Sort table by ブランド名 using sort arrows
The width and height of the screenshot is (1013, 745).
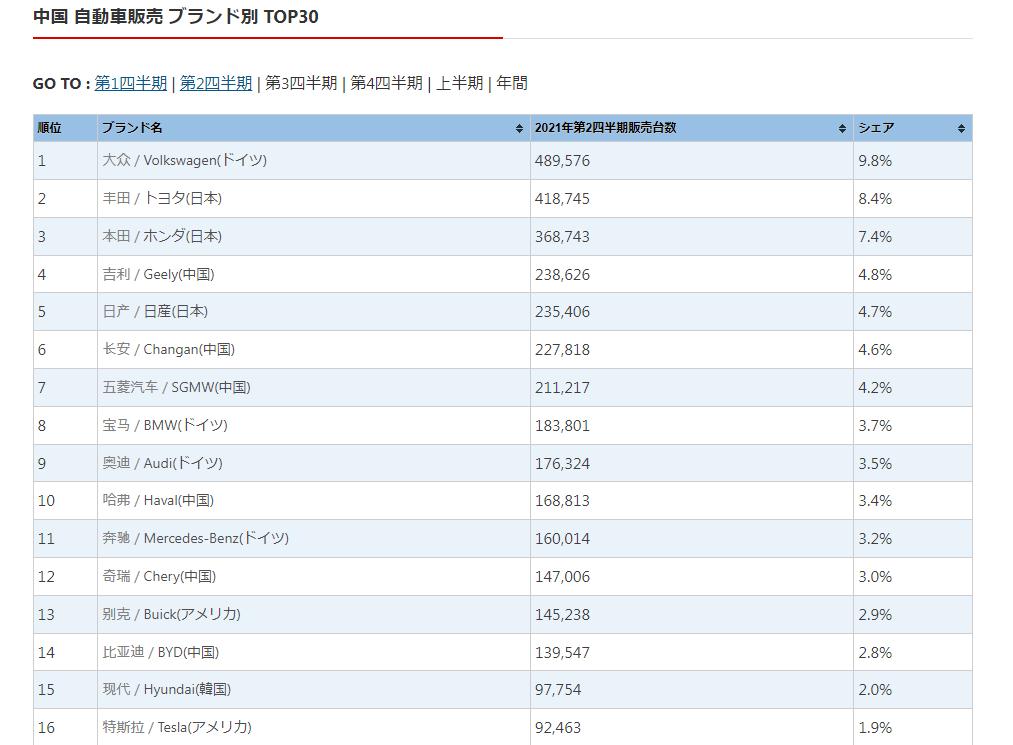pos(519,129)
